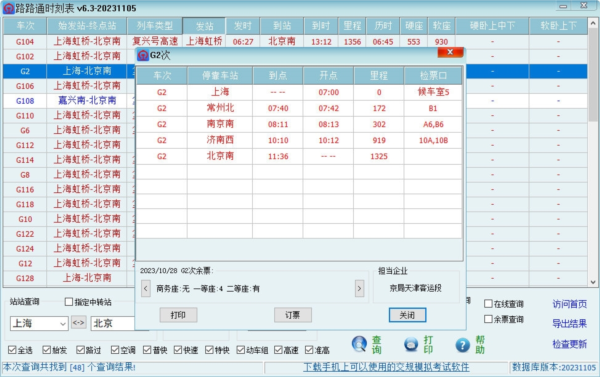The width and height of the screenshot is (600, 377).
Task: Open help via the question mark icon
Action: pos(463,345)
